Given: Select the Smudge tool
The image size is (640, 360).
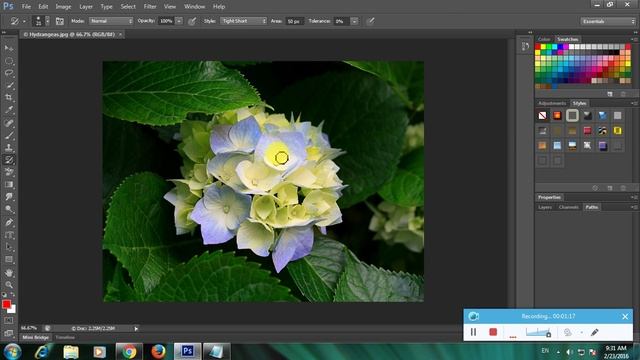Looking at the screenshot, I should [9, 197].
